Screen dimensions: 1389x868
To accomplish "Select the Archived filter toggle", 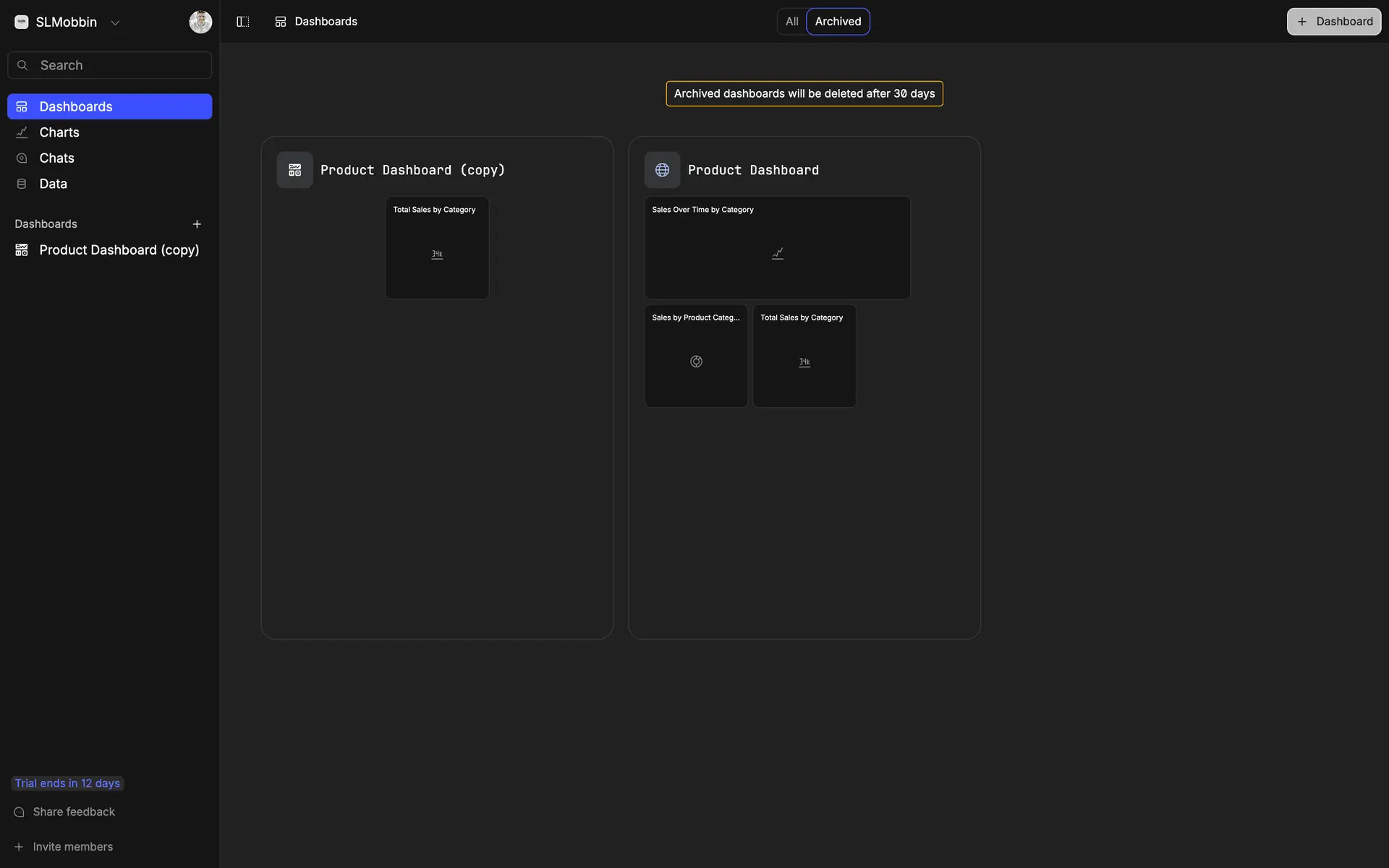I will coord(838,22).
